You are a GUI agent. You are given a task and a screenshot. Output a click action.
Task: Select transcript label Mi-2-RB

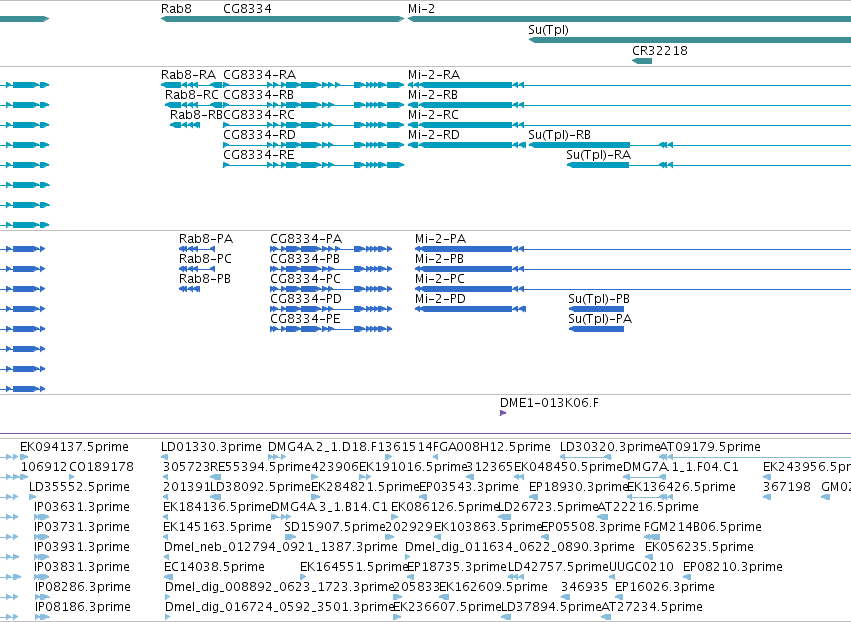(x=433, y=94)
